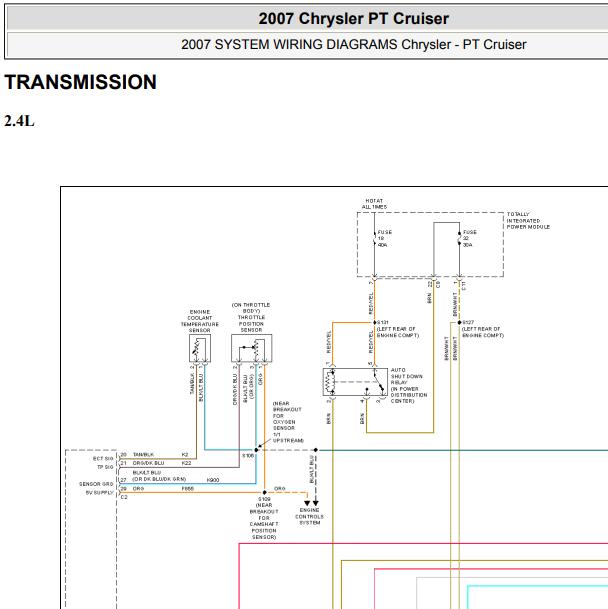Viewport: 608px width, 609px height.
Task: Click the S131 splice label
Action: 383,322
